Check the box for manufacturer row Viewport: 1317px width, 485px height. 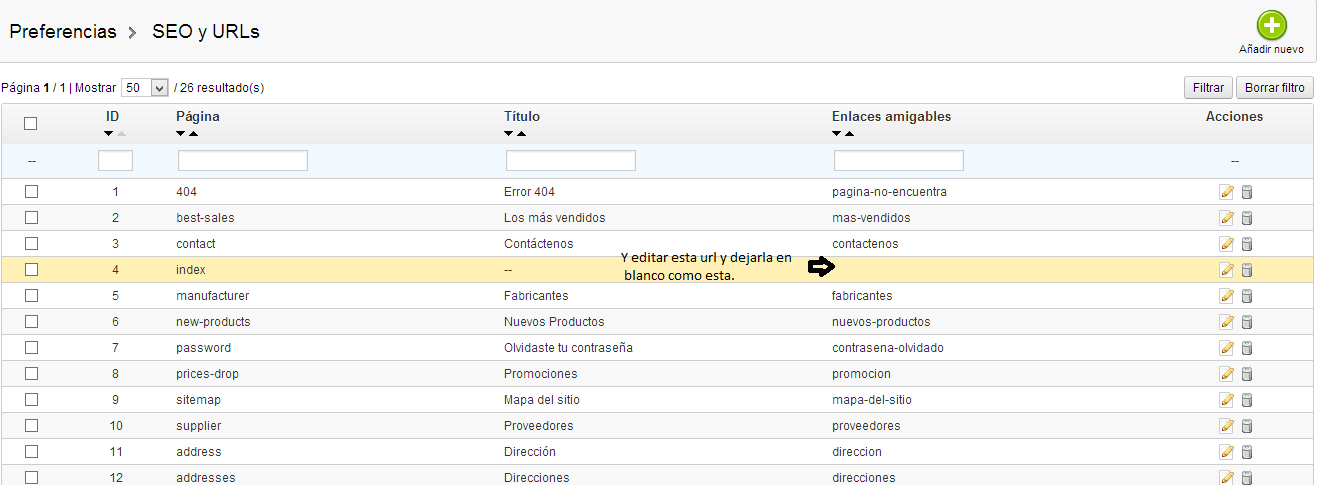(x=31, y=296)
